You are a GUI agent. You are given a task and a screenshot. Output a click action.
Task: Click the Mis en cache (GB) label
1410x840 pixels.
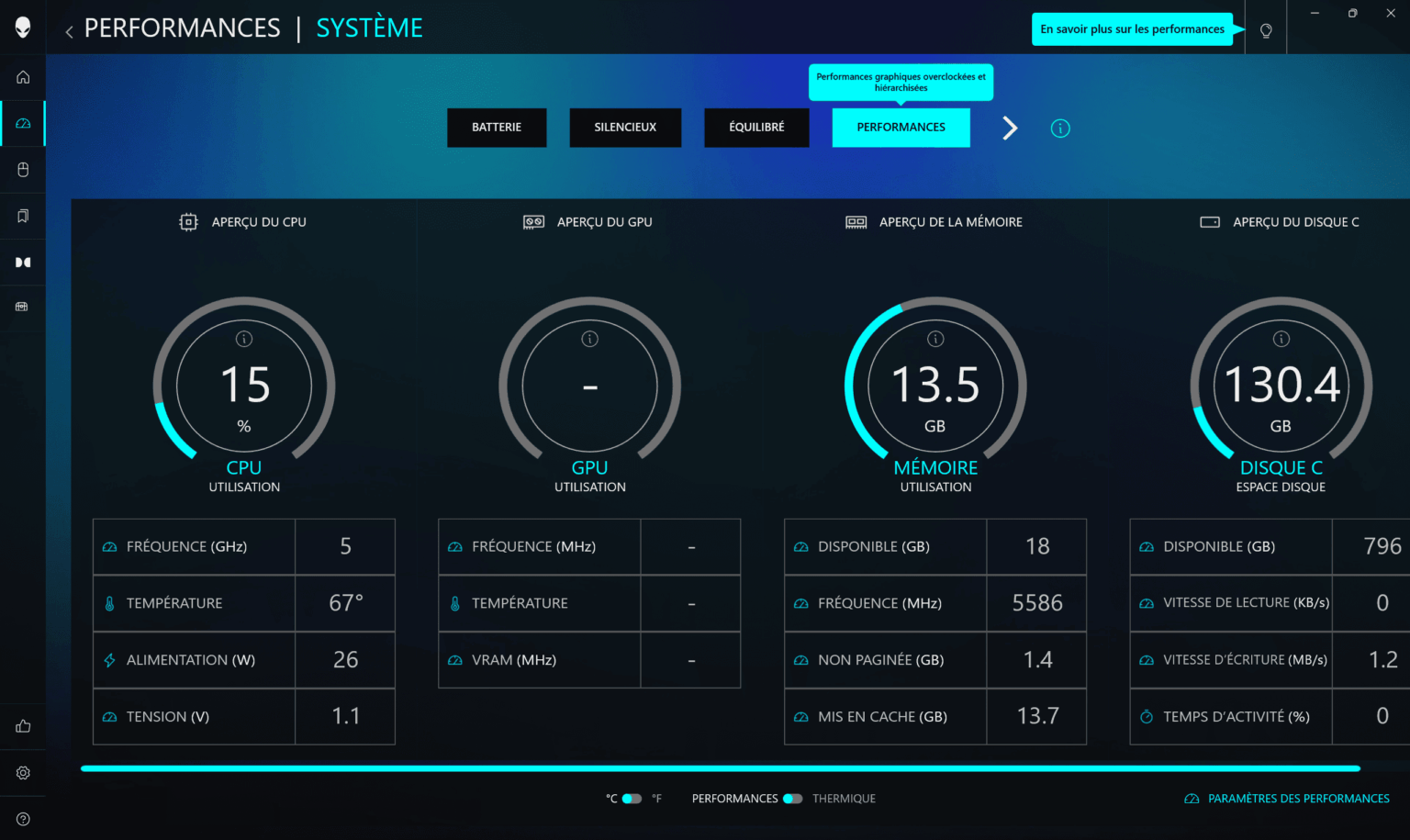click(882, 717)
